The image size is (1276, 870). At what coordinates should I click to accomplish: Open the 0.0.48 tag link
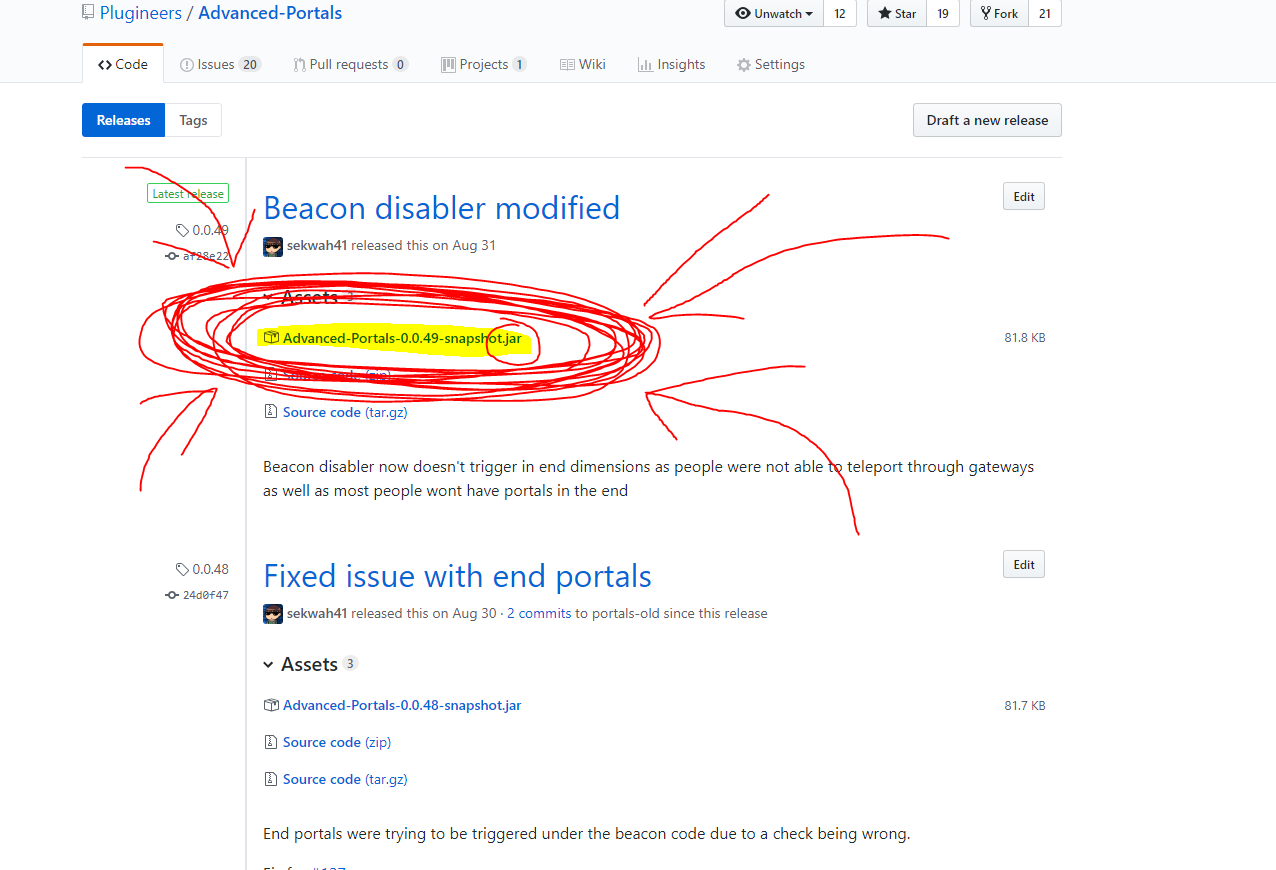click(210, 569)
